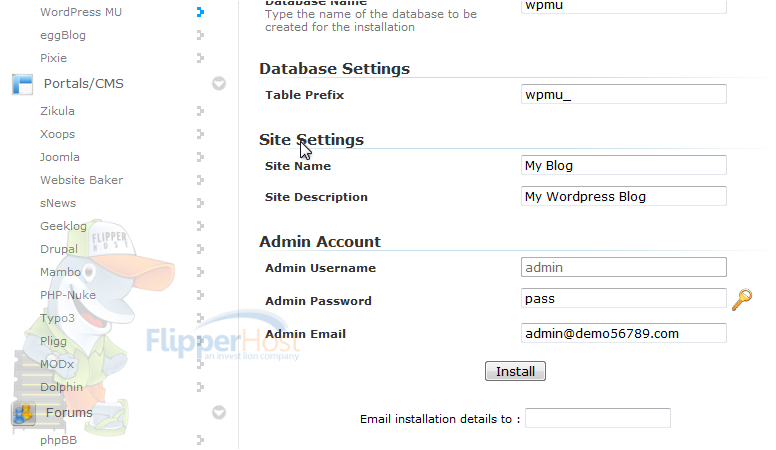Open Drupal installer entry
776x450 pixels.
coord(59,249)
